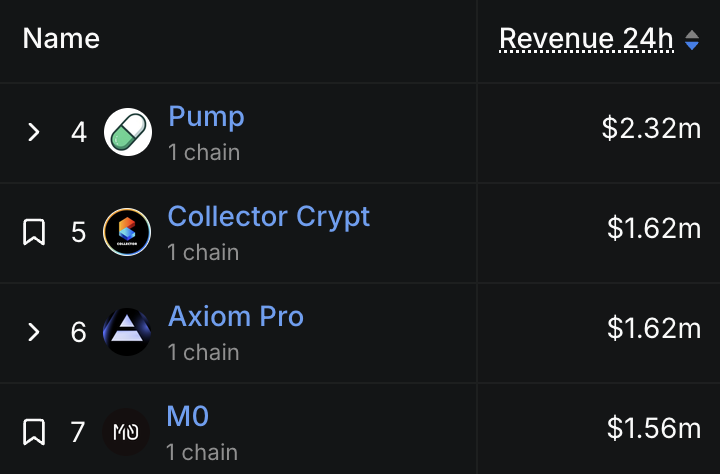Open the Collector Crypt protocol link
This screenshot has width=720, height=474.
tap(269, 216)
